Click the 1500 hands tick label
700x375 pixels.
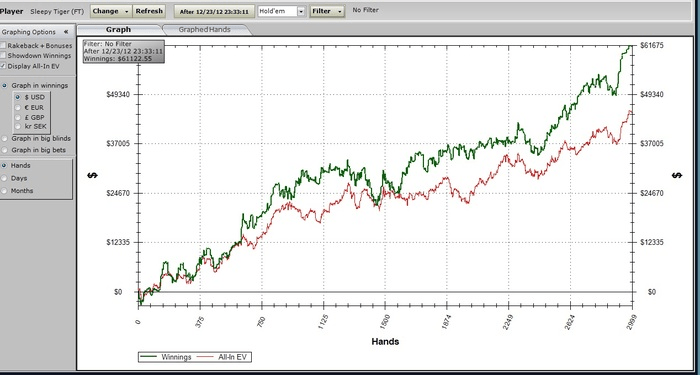click(385, 321)
